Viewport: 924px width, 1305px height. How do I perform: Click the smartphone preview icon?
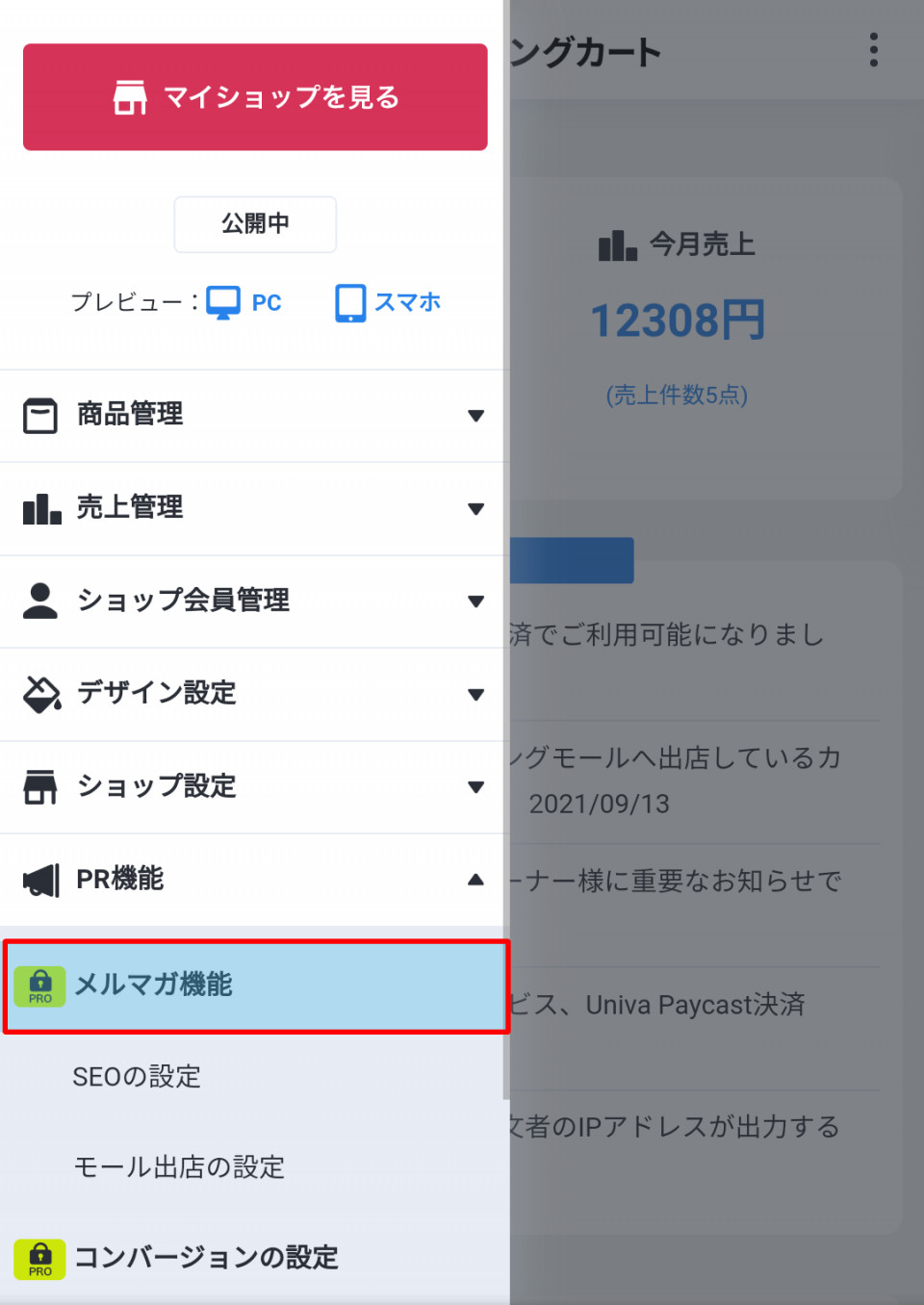[x=350, y=302]
